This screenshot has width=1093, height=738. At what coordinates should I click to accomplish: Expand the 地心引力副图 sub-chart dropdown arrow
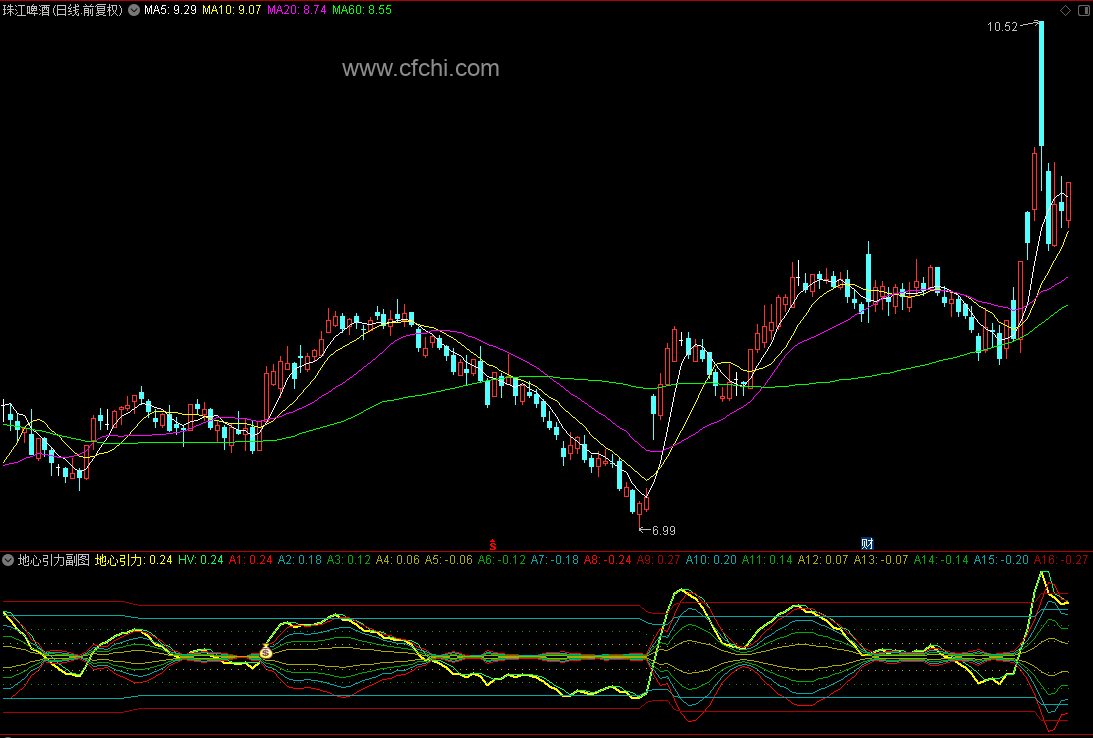click(8, 560)
